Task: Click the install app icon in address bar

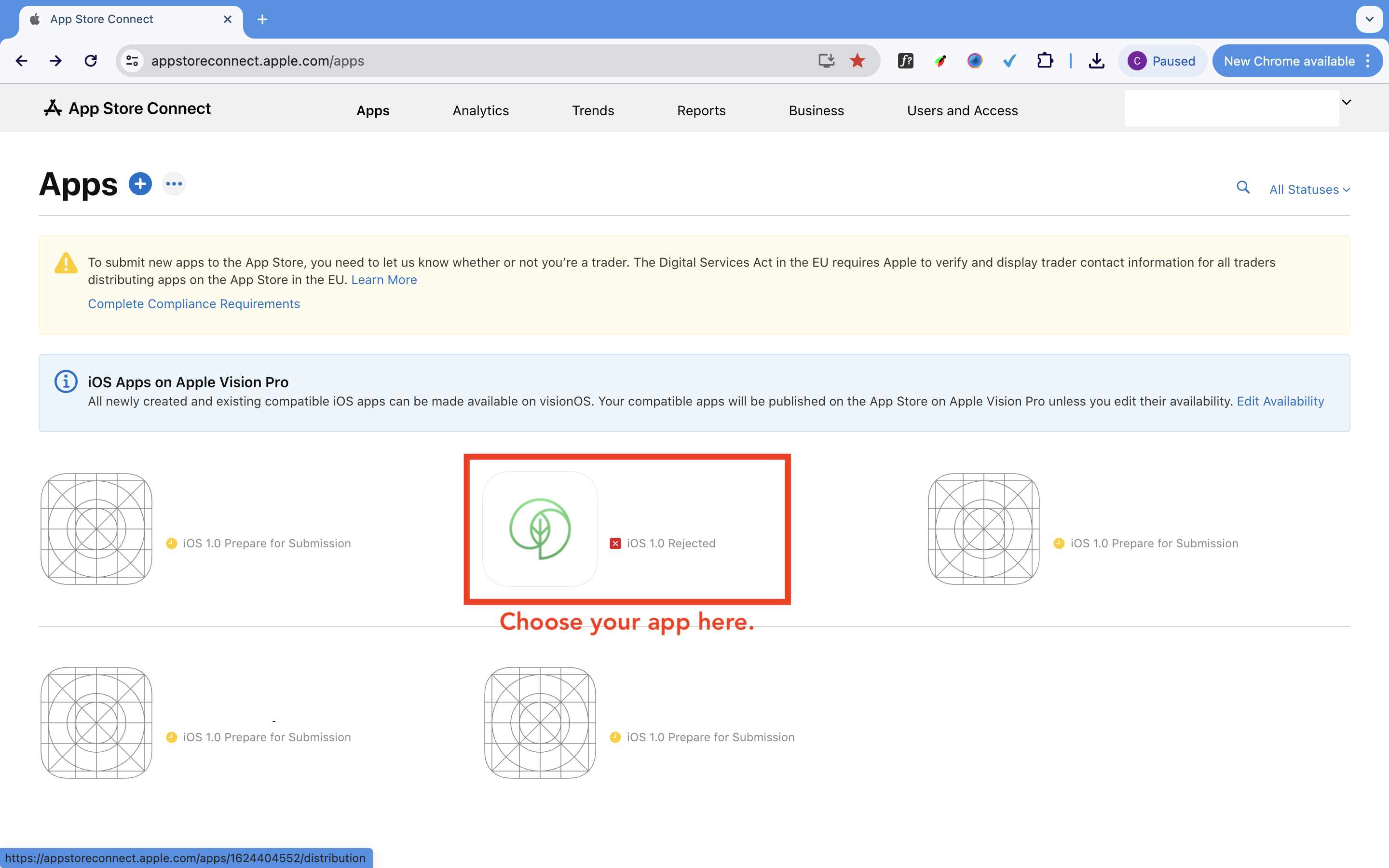Action: (826, 61)
